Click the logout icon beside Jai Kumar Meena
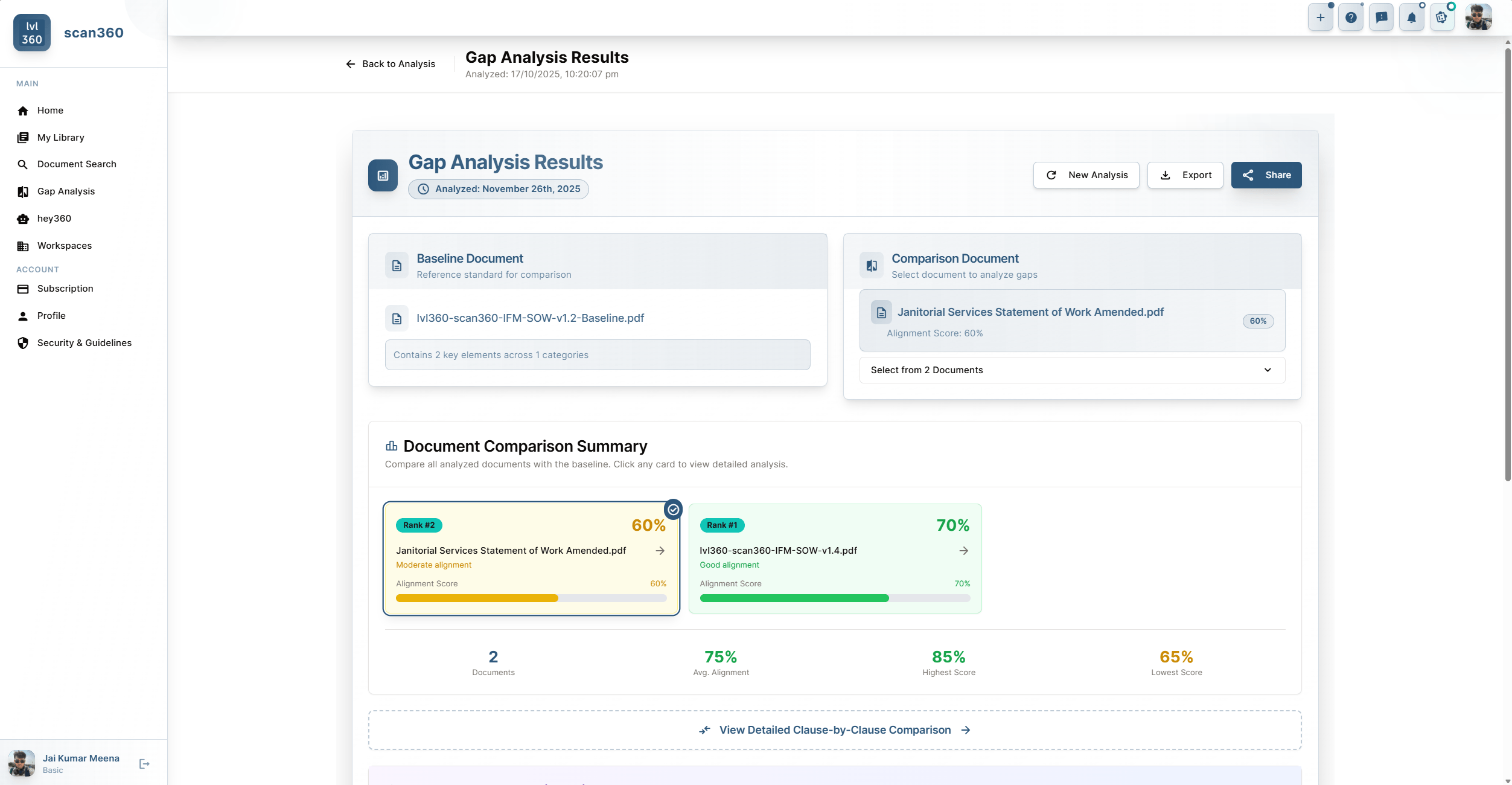 pyautogui.click(x=144, y=764)
